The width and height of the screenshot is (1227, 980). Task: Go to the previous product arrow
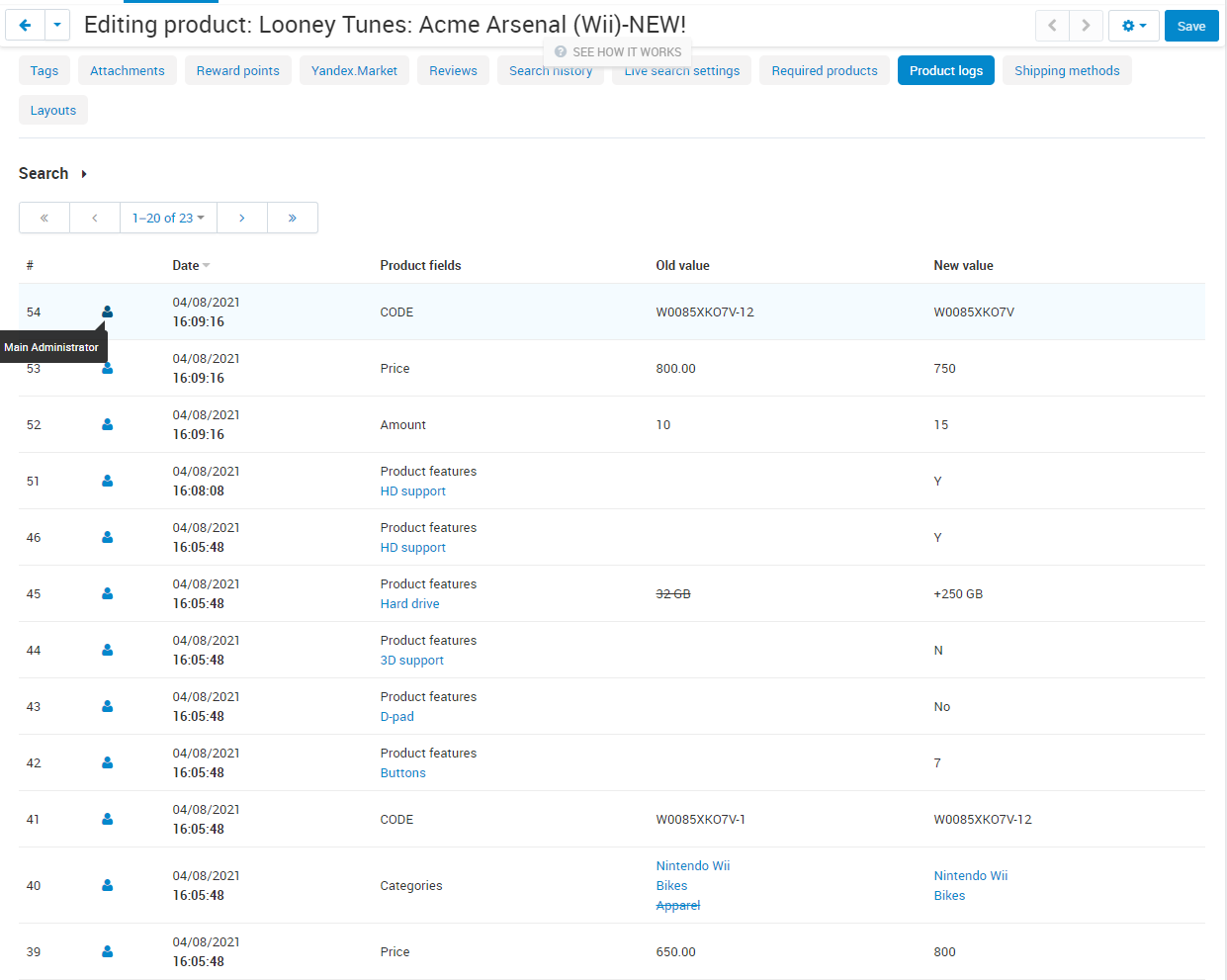coord(1052,26)
